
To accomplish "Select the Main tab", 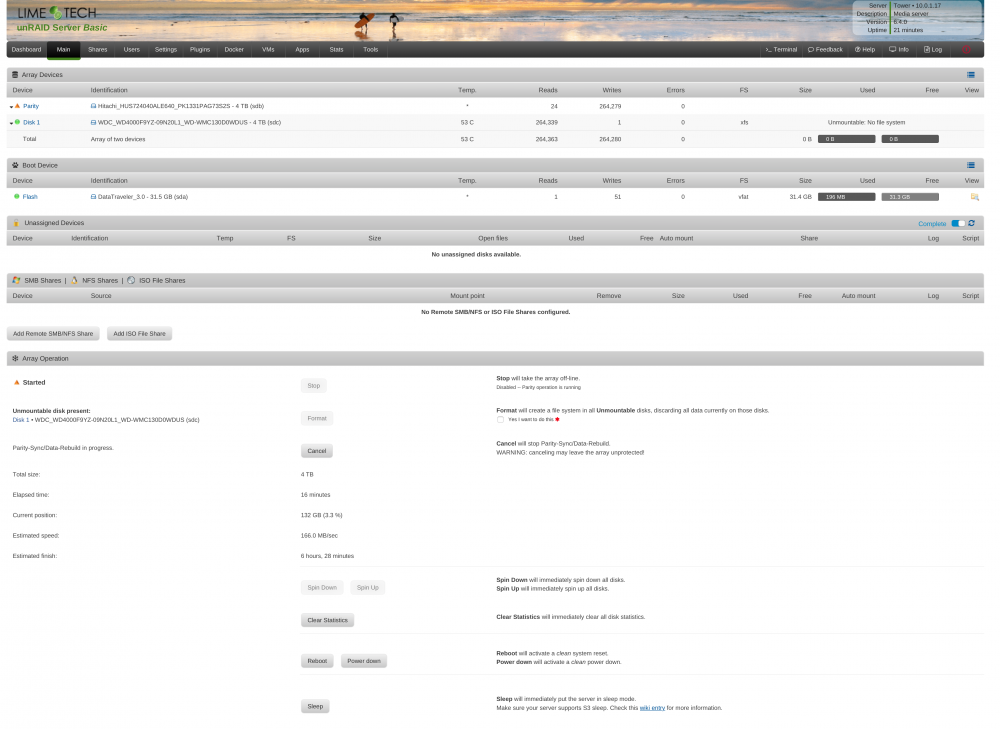I will coord(63,49).
